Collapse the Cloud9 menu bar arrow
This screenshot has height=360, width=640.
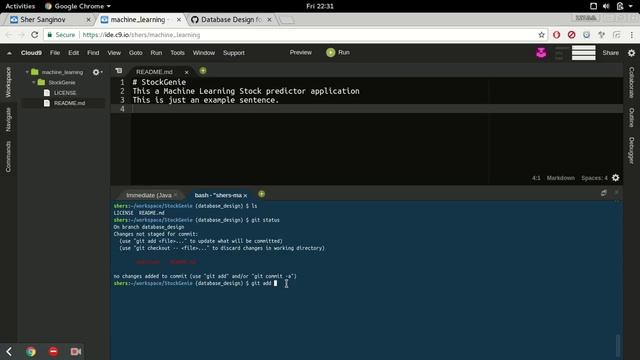tap(9, 53)
